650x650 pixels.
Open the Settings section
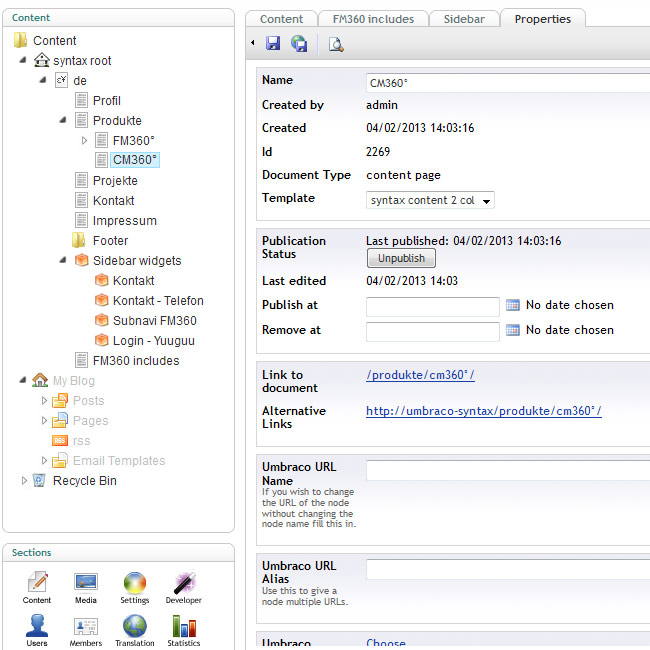click(135, 588)
